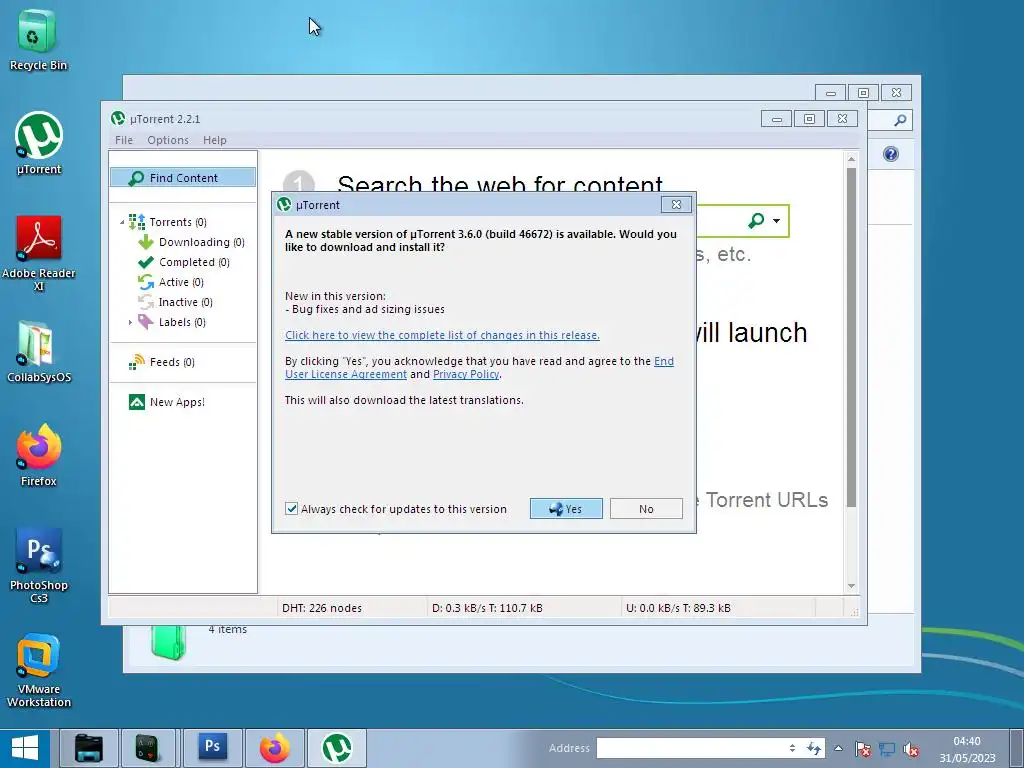
Task: Open the µTorrent desktop shortcut
Action: 39,144
